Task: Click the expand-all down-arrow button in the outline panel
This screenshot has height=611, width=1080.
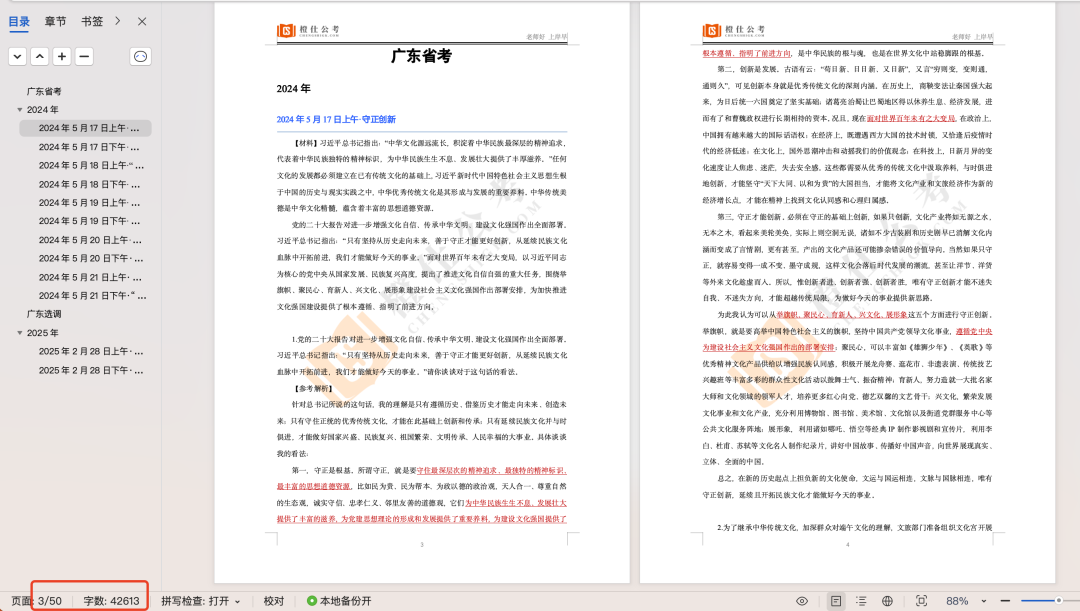Action: click(17, 56)
